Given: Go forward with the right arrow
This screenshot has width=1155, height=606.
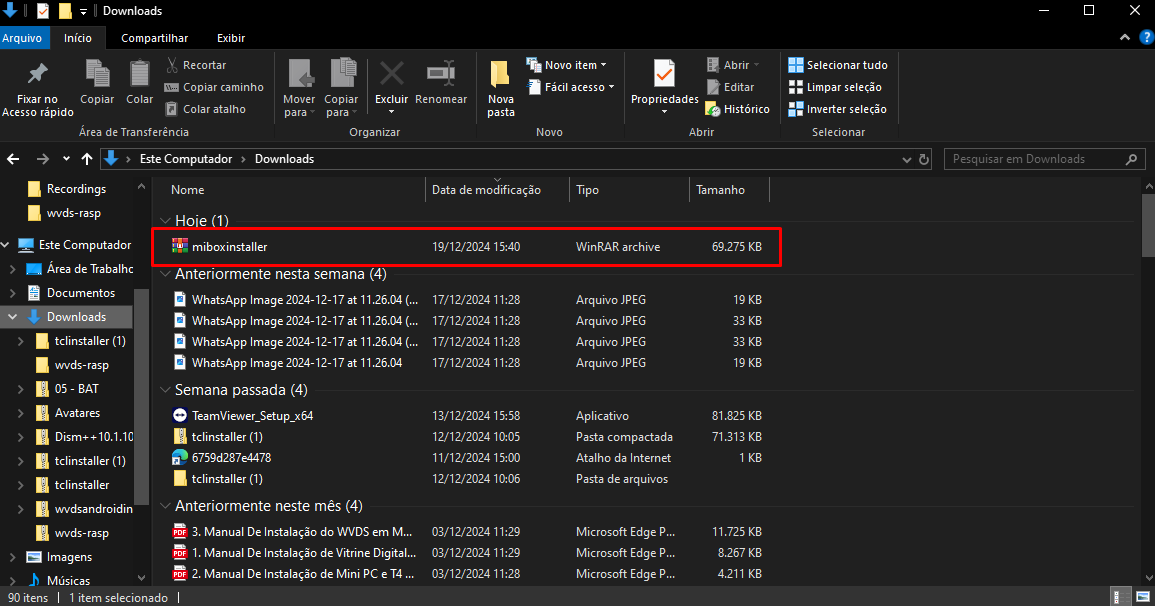Looking at the screenshot, I should [x=43, y=159].
